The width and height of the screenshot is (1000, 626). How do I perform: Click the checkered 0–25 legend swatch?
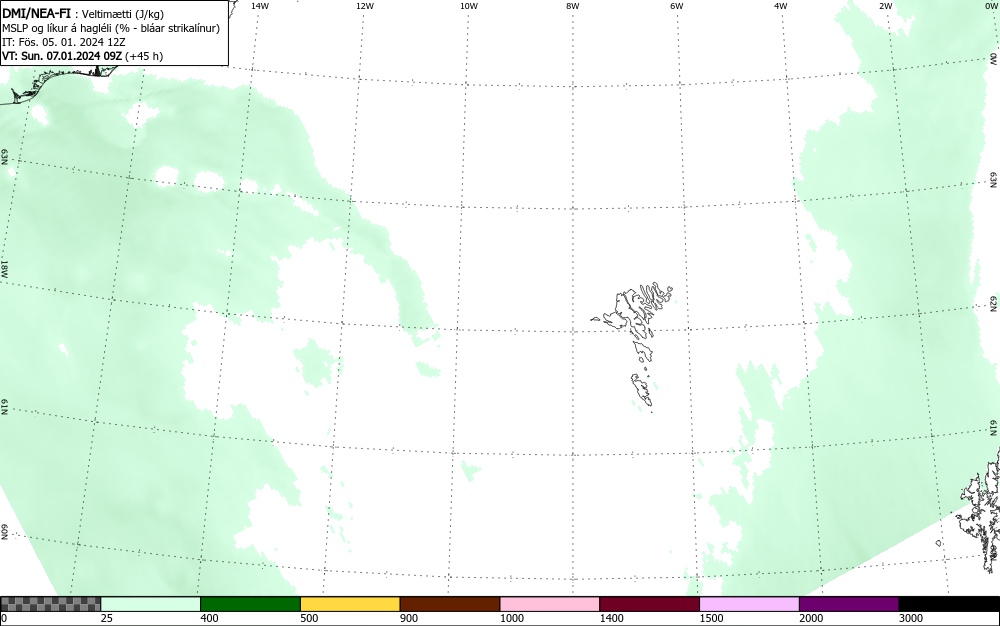pos(50,604)
